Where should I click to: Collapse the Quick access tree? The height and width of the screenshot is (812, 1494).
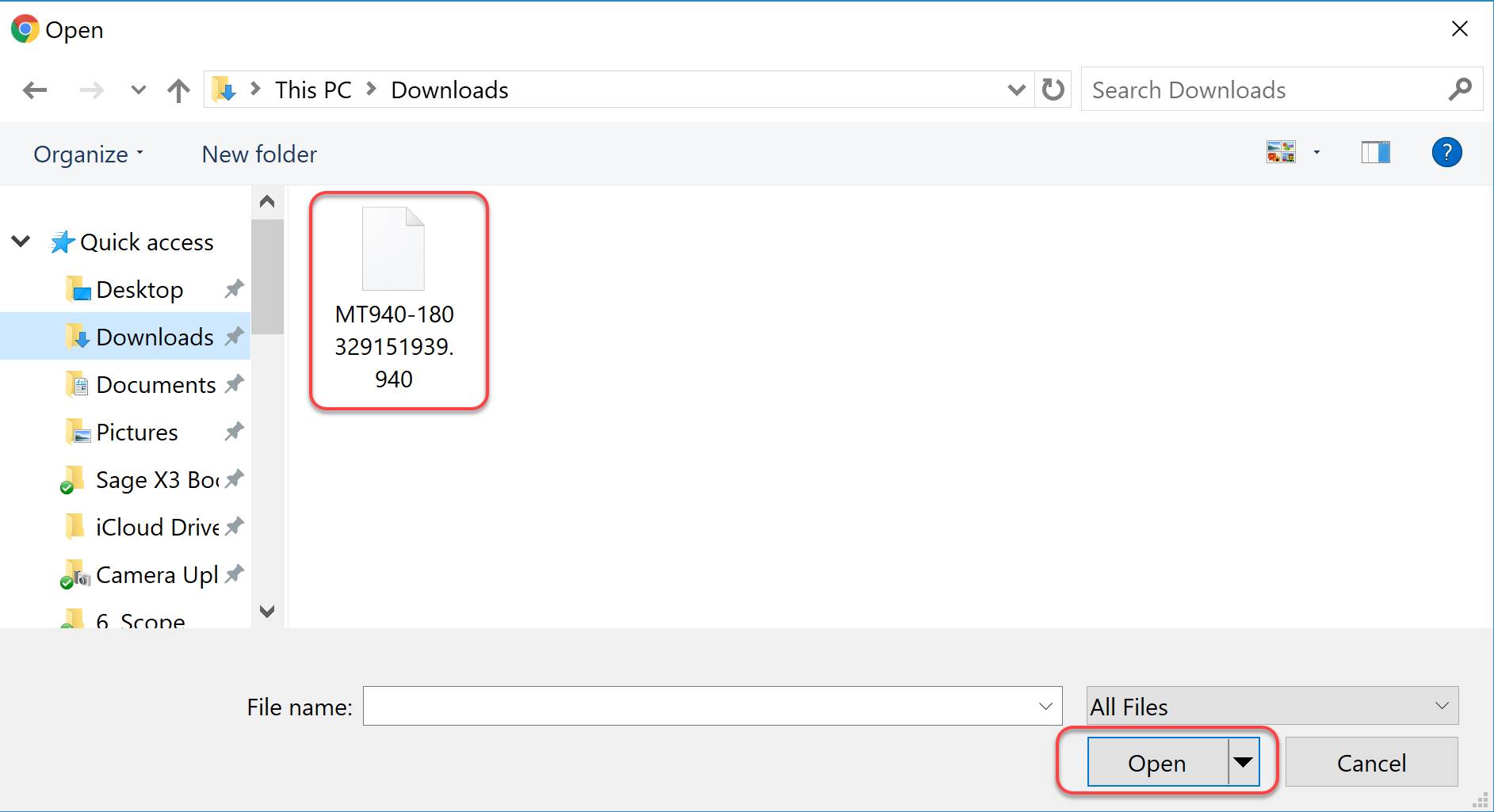coord(21,242)
